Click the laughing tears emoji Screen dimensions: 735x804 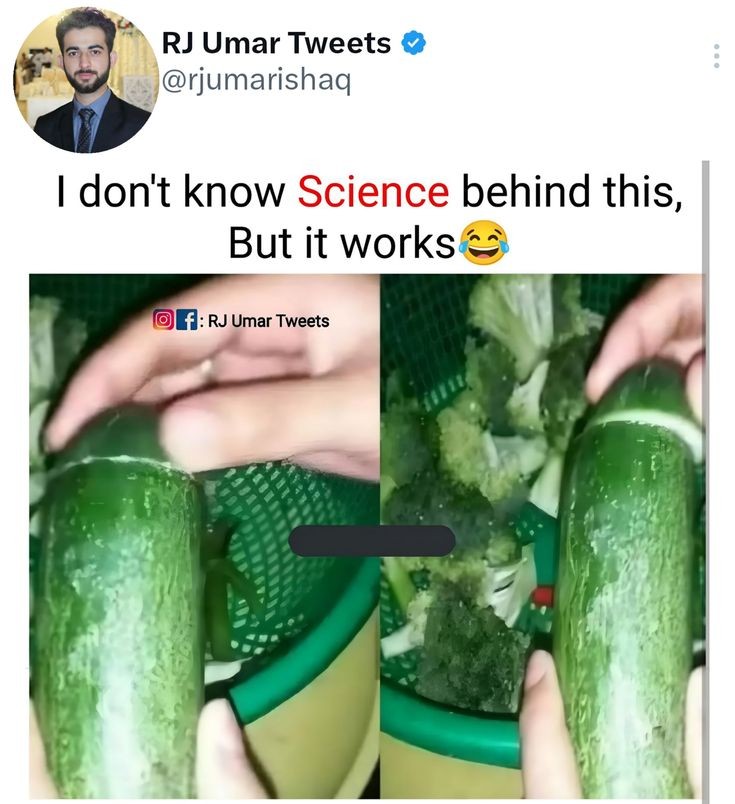[483, 244]
